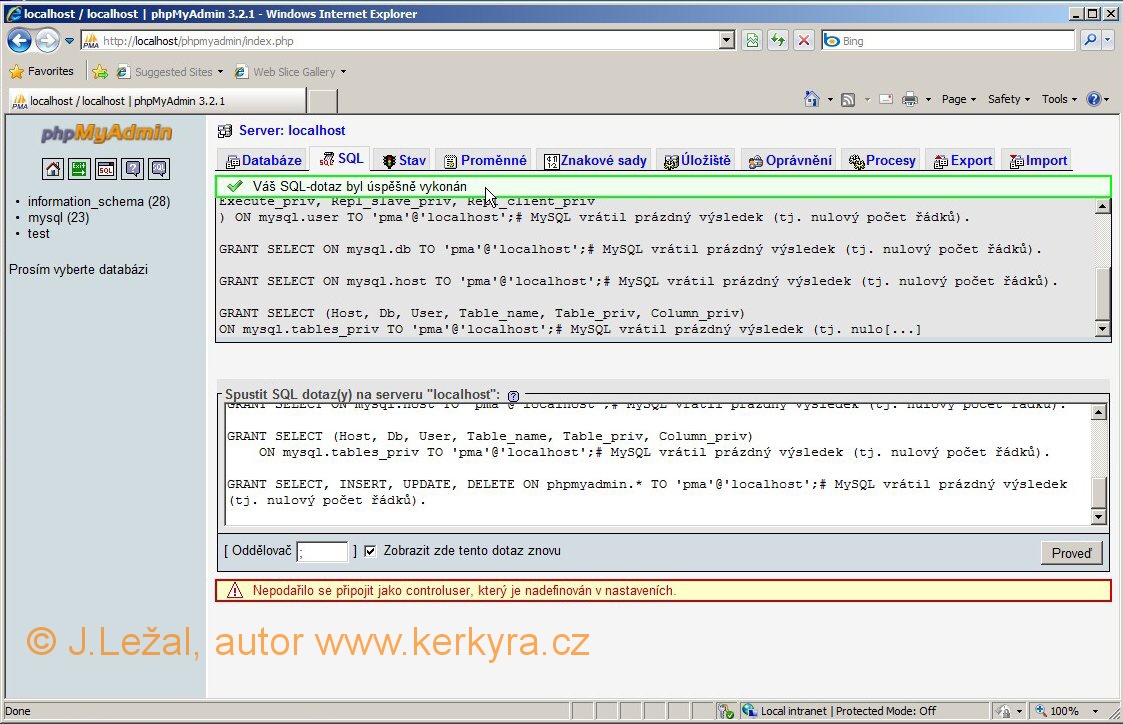Screen dimensions: 1123x724
Task: Click the red X stop loading button
Action: coord(803,41)
